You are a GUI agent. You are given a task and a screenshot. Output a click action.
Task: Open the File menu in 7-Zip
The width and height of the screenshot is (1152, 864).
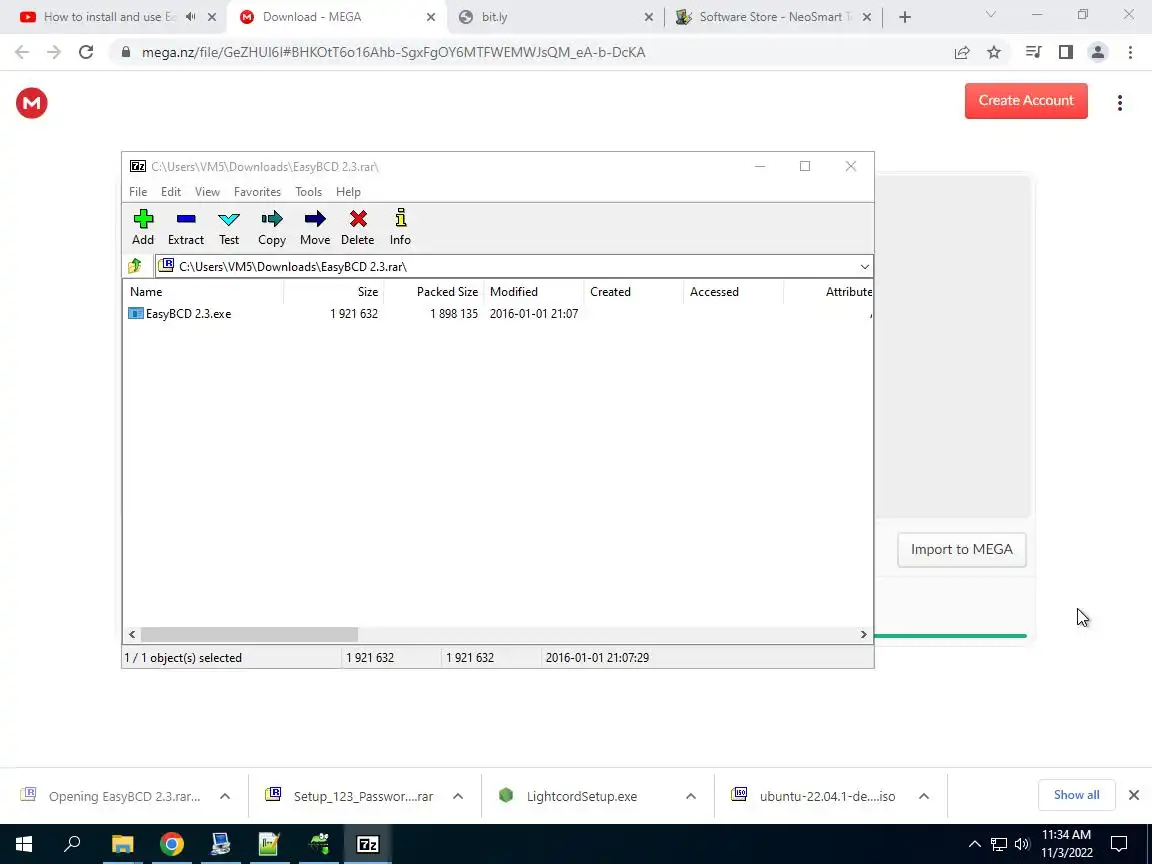pyautogui.click(x=138, y=192)
